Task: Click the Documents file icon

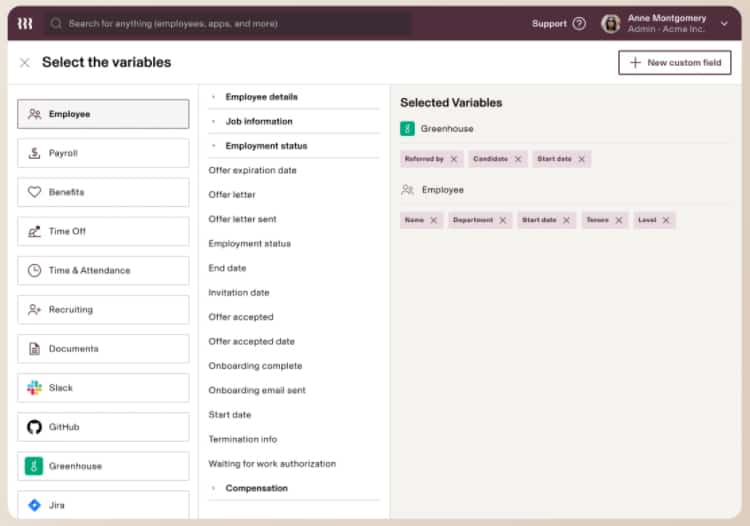Action: pyautogui.click(x=34, y=349)
